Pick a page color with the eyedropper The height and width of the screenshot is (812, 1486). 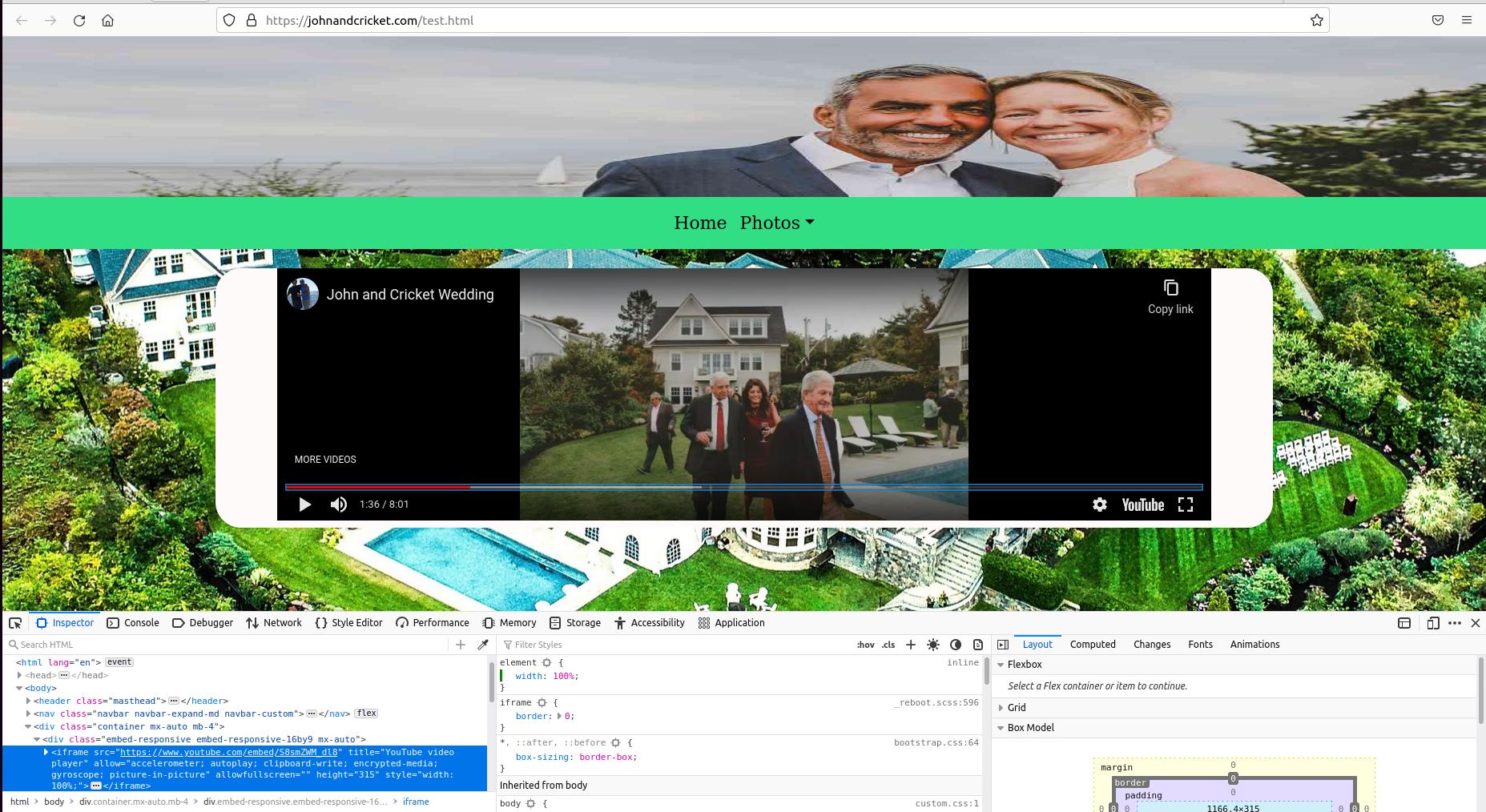[x=483, y=645]
